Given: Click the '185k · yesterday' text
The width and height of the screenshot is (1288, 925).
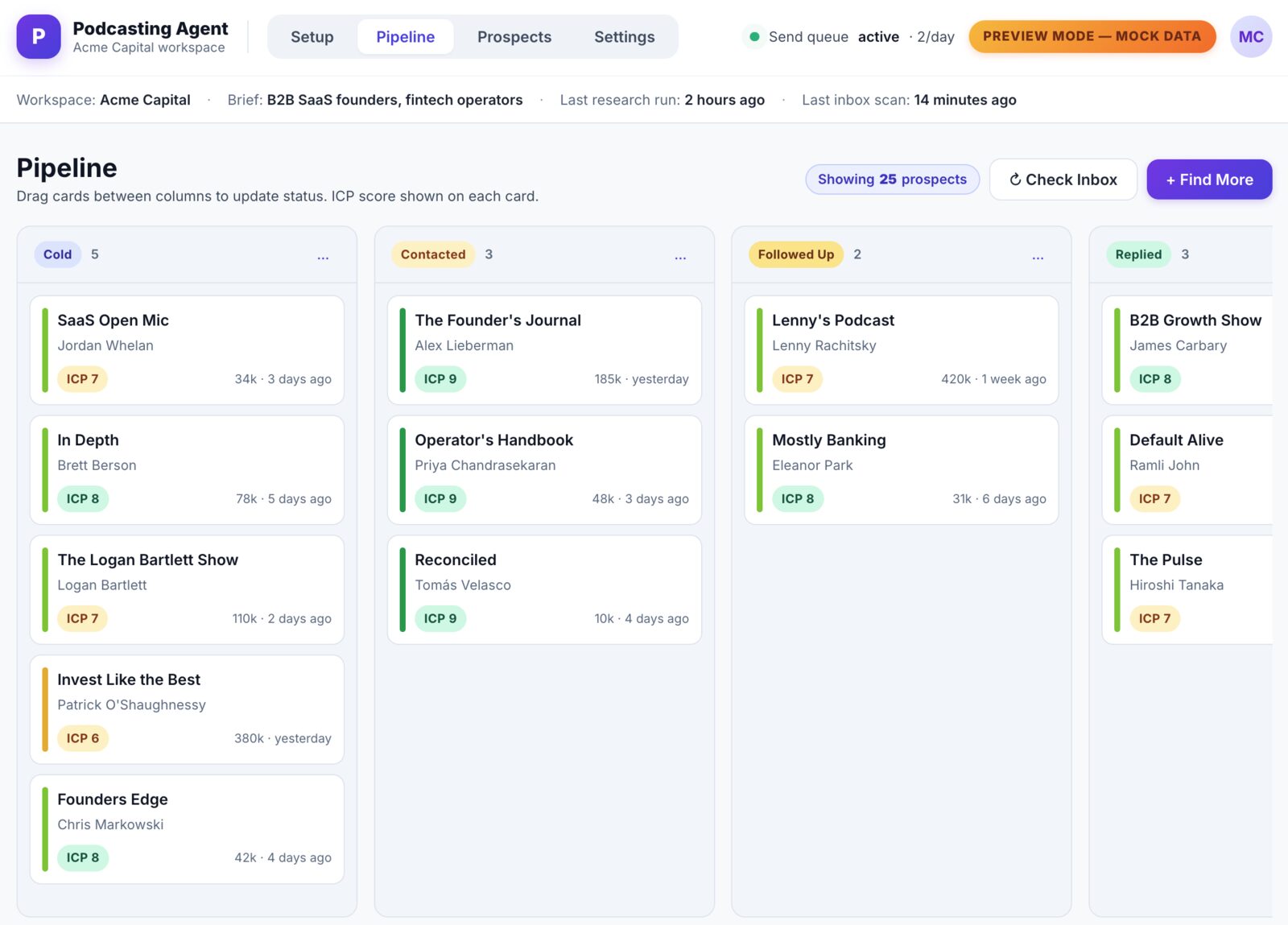Looking at the screenshot, I should point(642,379).
